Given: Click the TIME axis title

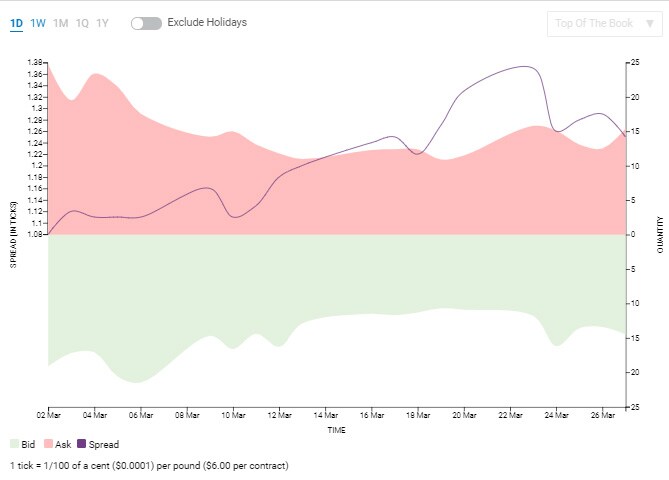Looking at the screenshot, I should point(337,430).
